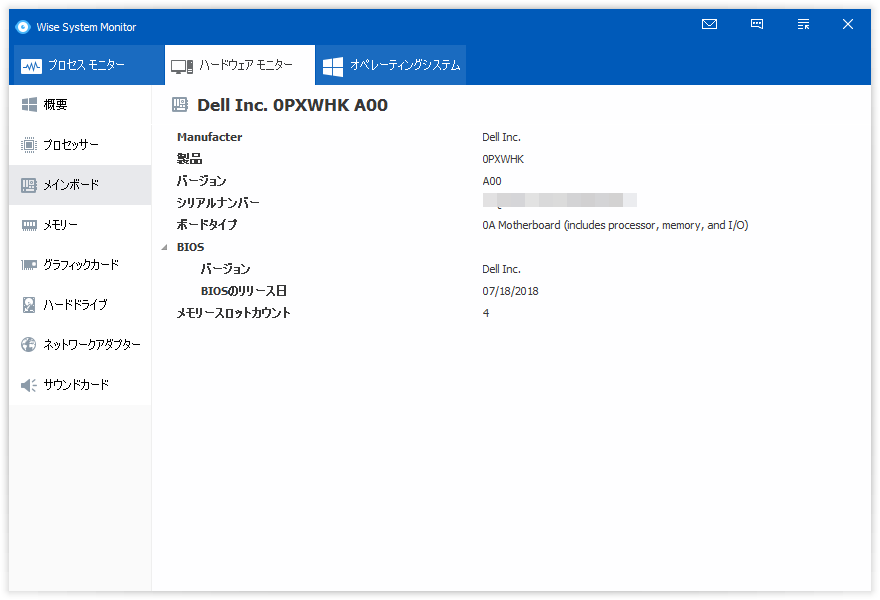Click the ボードタイプ label
This screenshot has width=880, height=600.
(x=207, y=225)
